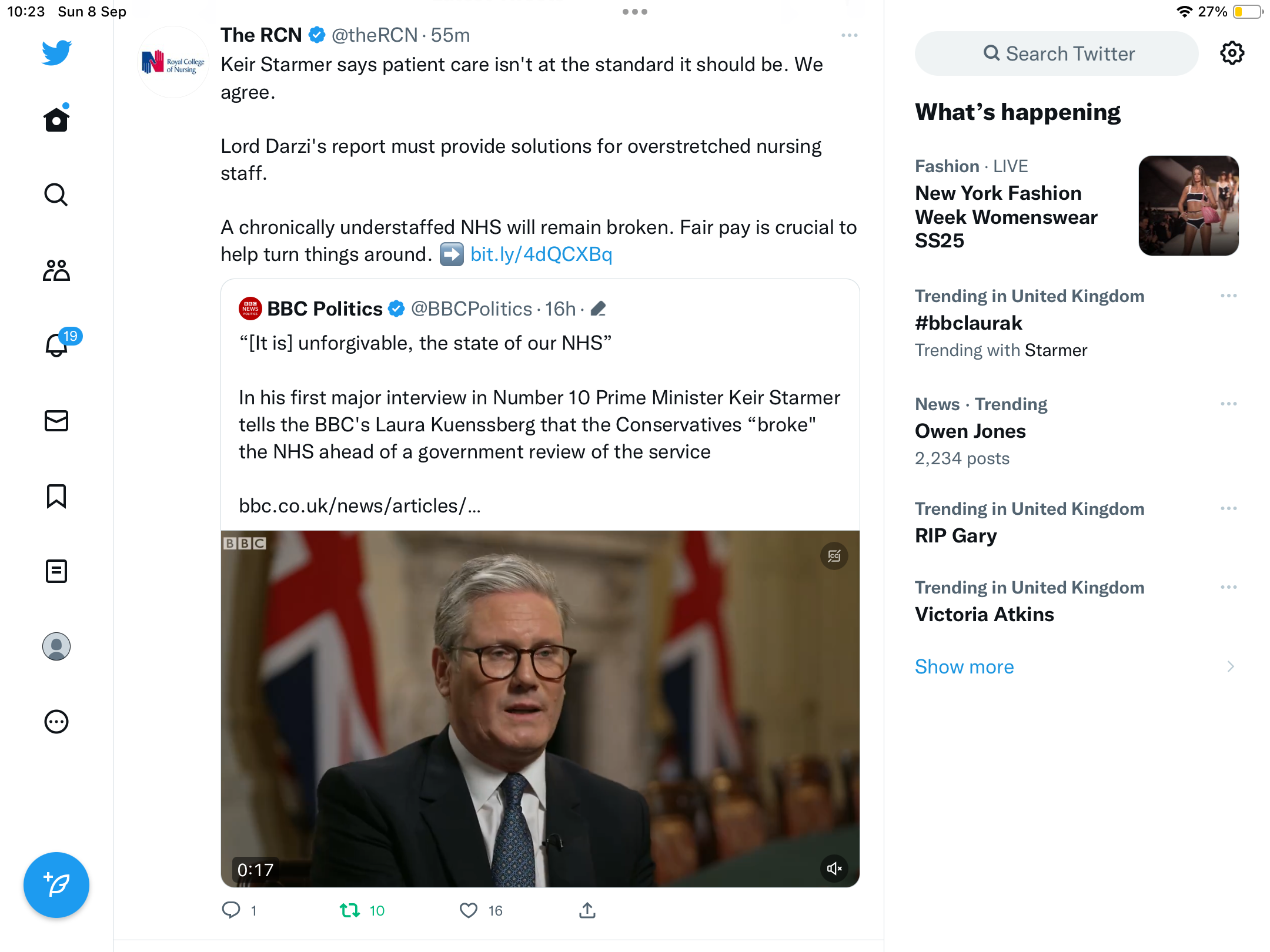This screenshot has height=952, width=1270.
Task: Open the Bookmarks icon in sidebar
Action: tap(56, 496)
